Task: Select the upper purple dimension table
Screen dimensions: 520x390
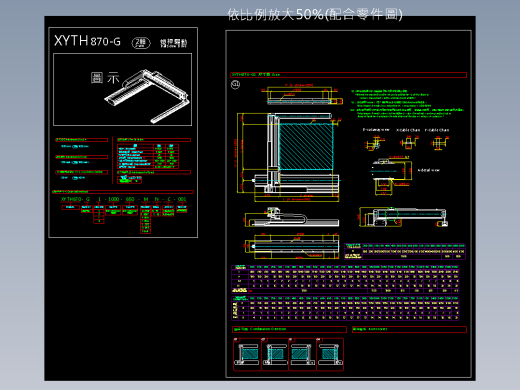Action: pyautogui.click(x=345, y=279)
